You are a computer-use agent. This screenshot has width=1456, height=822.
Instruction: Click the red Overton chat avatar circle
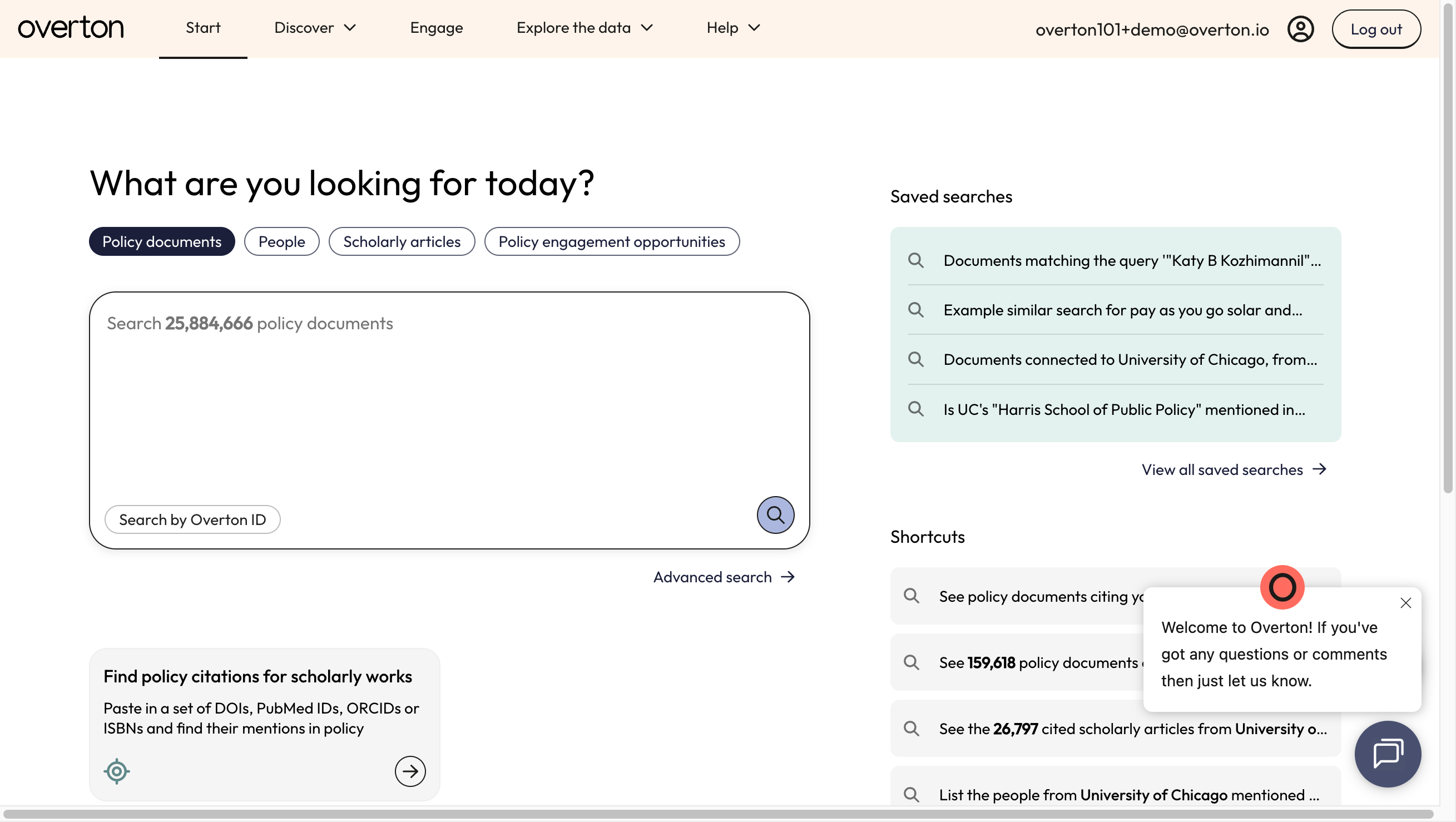click(x=1282, y=587)
